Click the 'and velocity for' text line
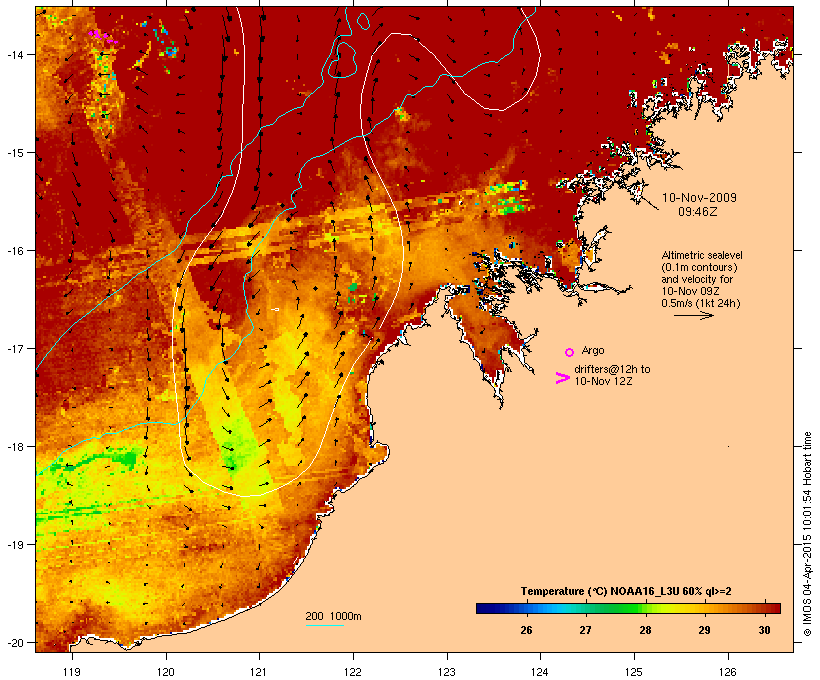 [x=697, y=279]
